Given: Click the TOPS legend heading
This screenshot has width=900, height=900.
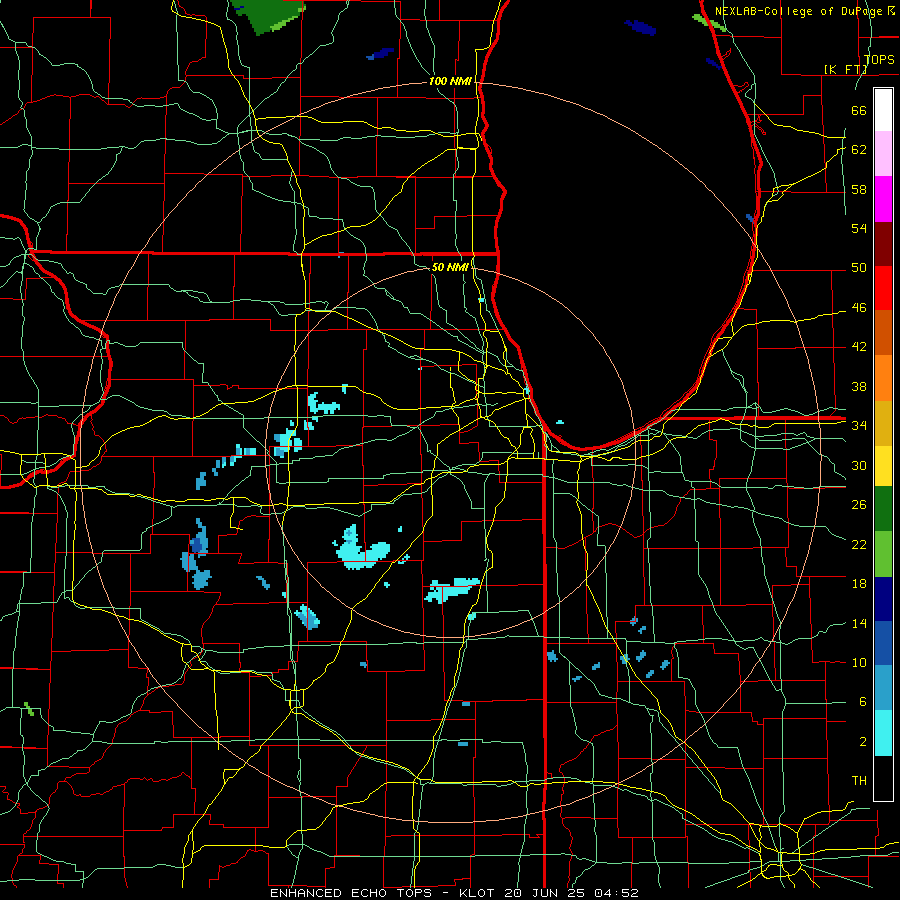Looking at the screenshot, I should tap(878, 59).
